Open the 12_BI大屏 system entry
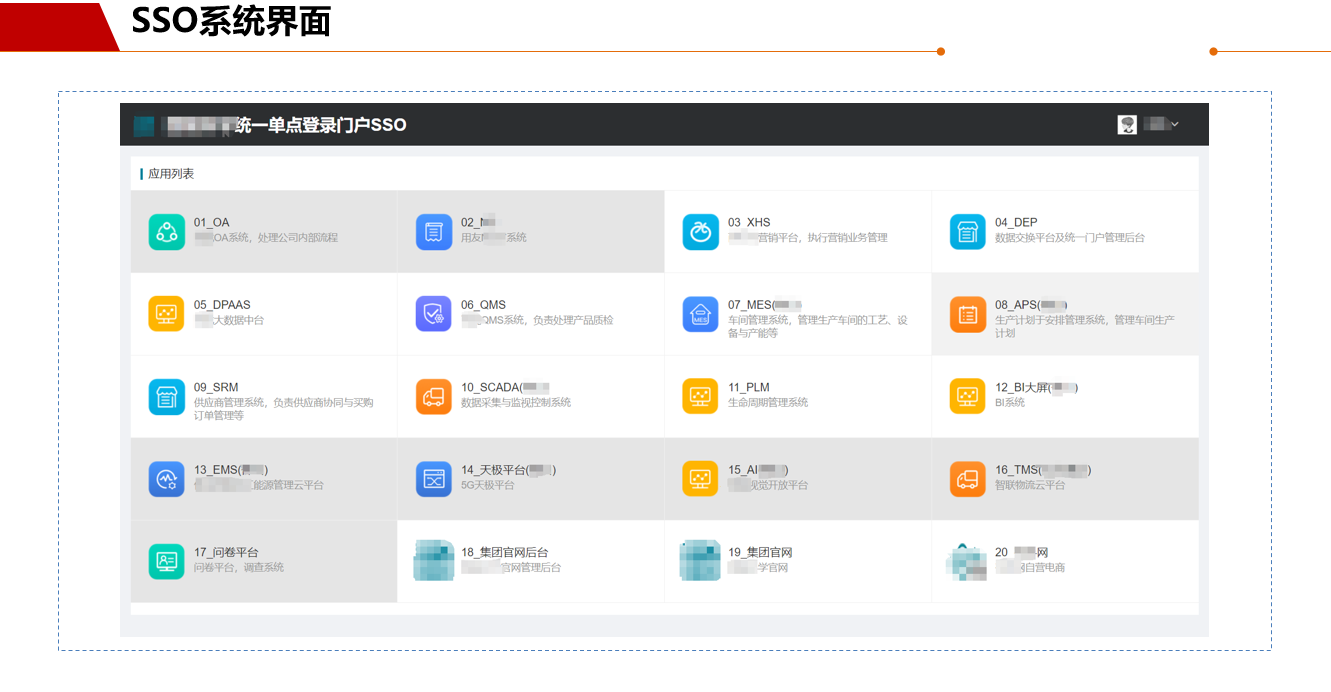1331x692 pixels. 1035,387
